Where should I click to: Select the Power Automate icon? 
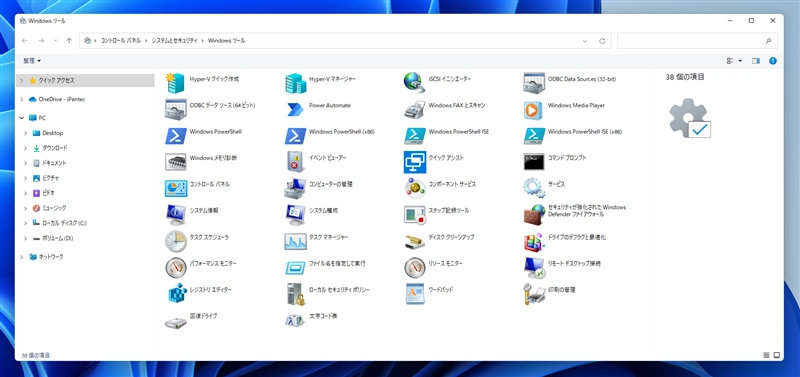(295, 109)
